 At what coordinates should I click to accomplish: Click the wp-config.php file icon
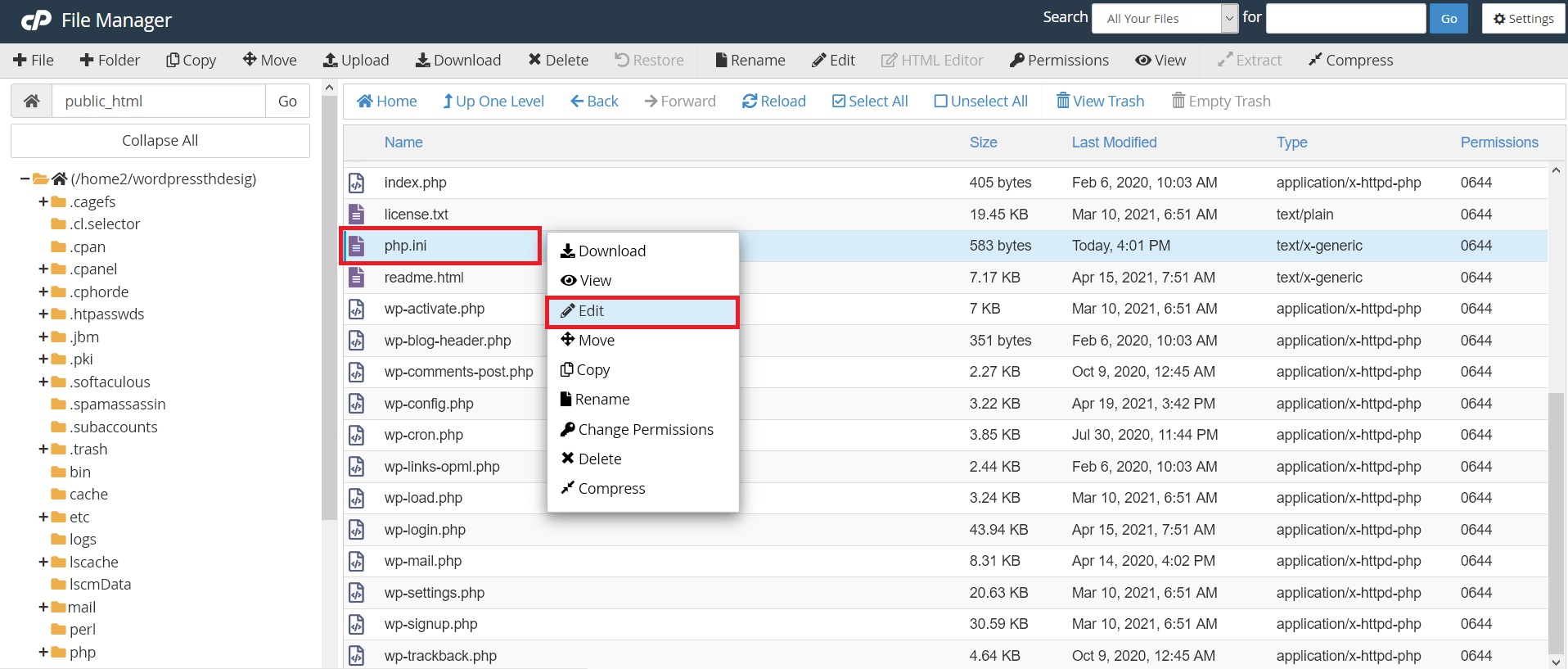(x=357, y=404)
